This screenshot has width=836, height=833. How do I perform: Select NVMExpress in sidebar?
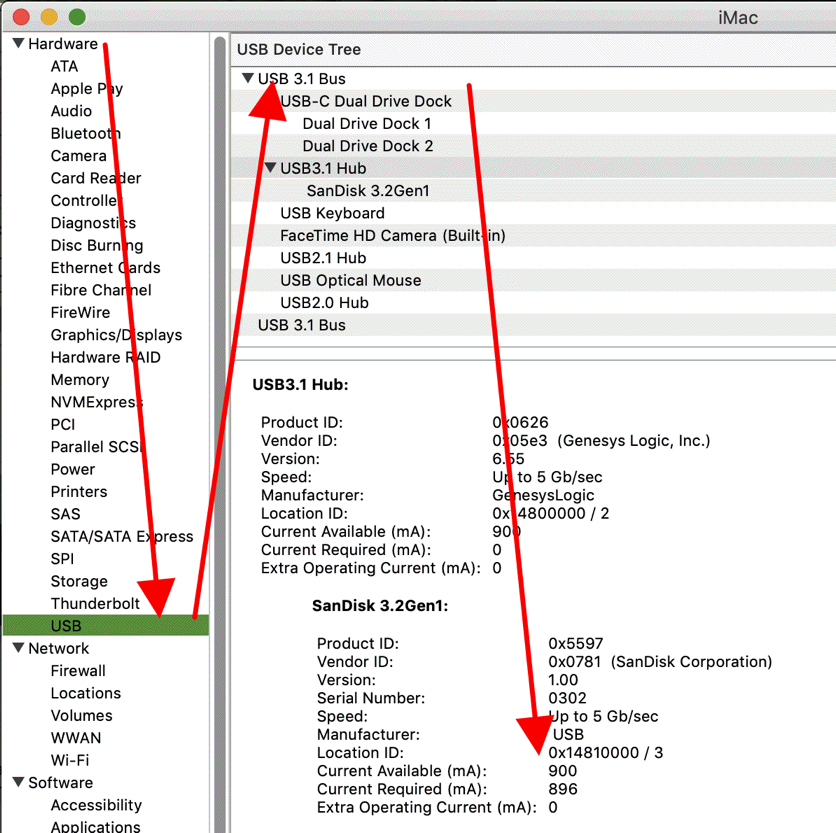coord(97,402)
